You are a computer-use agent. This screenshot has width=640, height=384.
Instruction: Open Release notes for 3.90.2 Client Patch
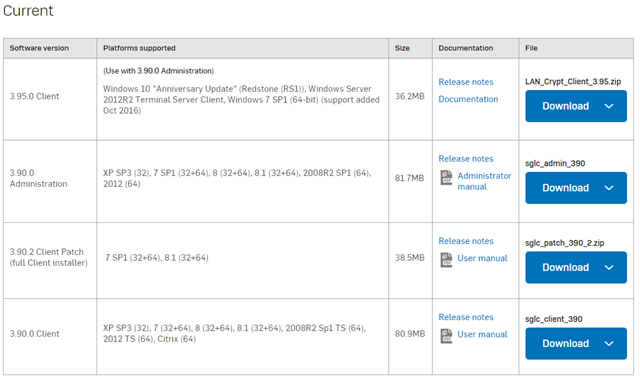pyautogui.click(x=466, y=241)
